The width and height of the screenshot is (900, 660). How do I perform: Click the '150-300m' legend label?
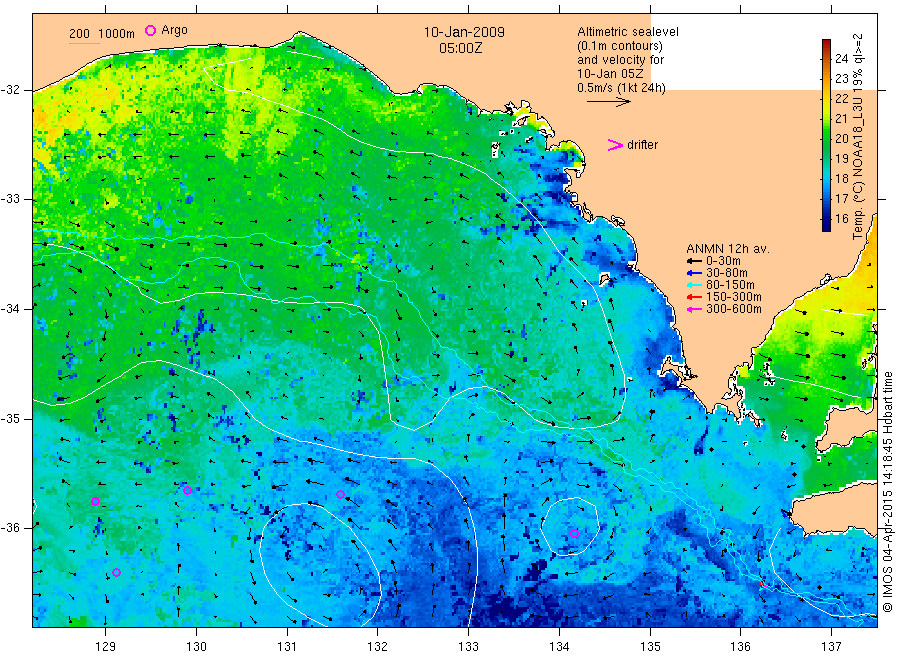click(734, 297)
